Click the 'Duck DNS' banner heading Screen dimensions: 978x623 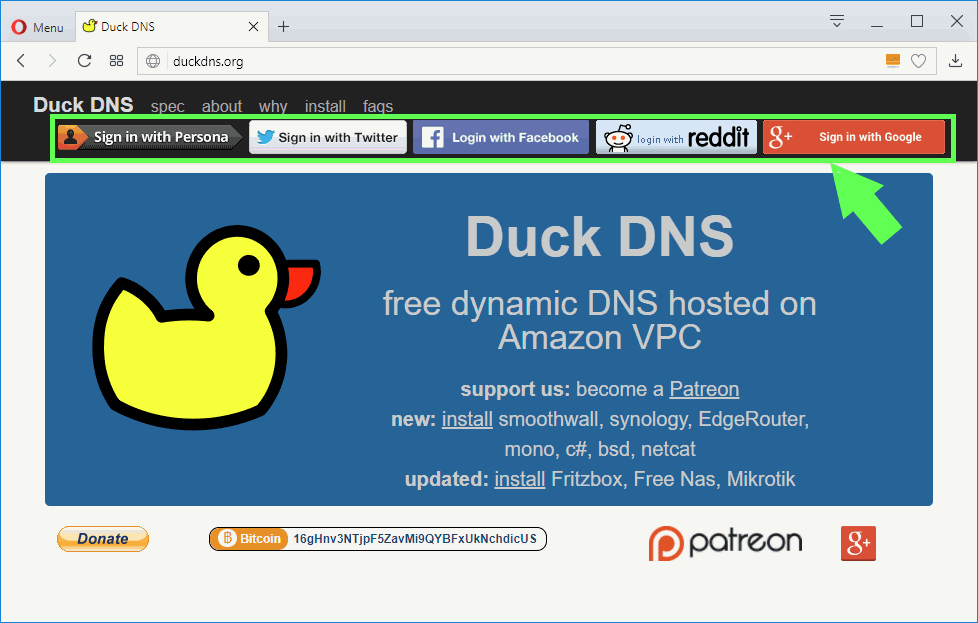point(600,236)
